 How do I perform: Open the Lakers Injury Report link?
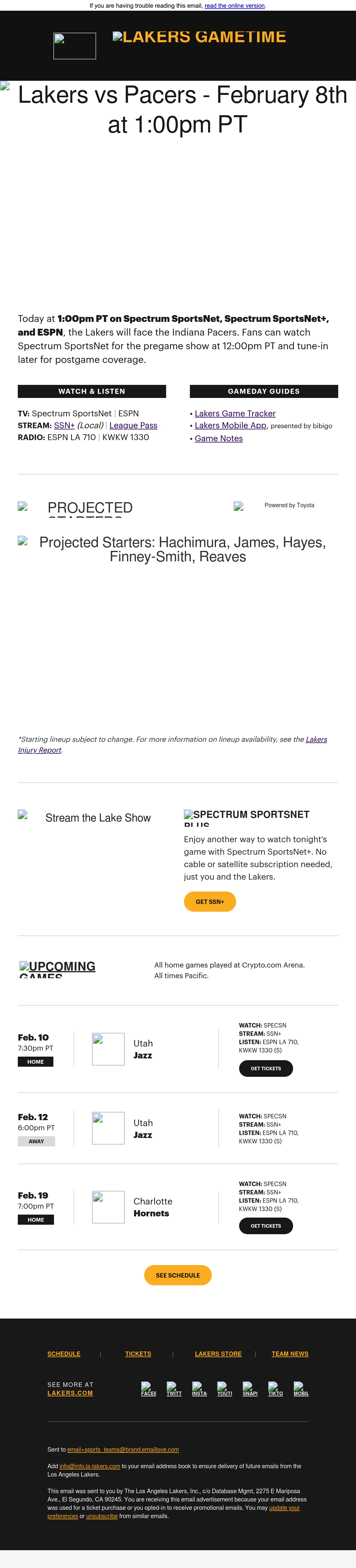click(172, 745)
